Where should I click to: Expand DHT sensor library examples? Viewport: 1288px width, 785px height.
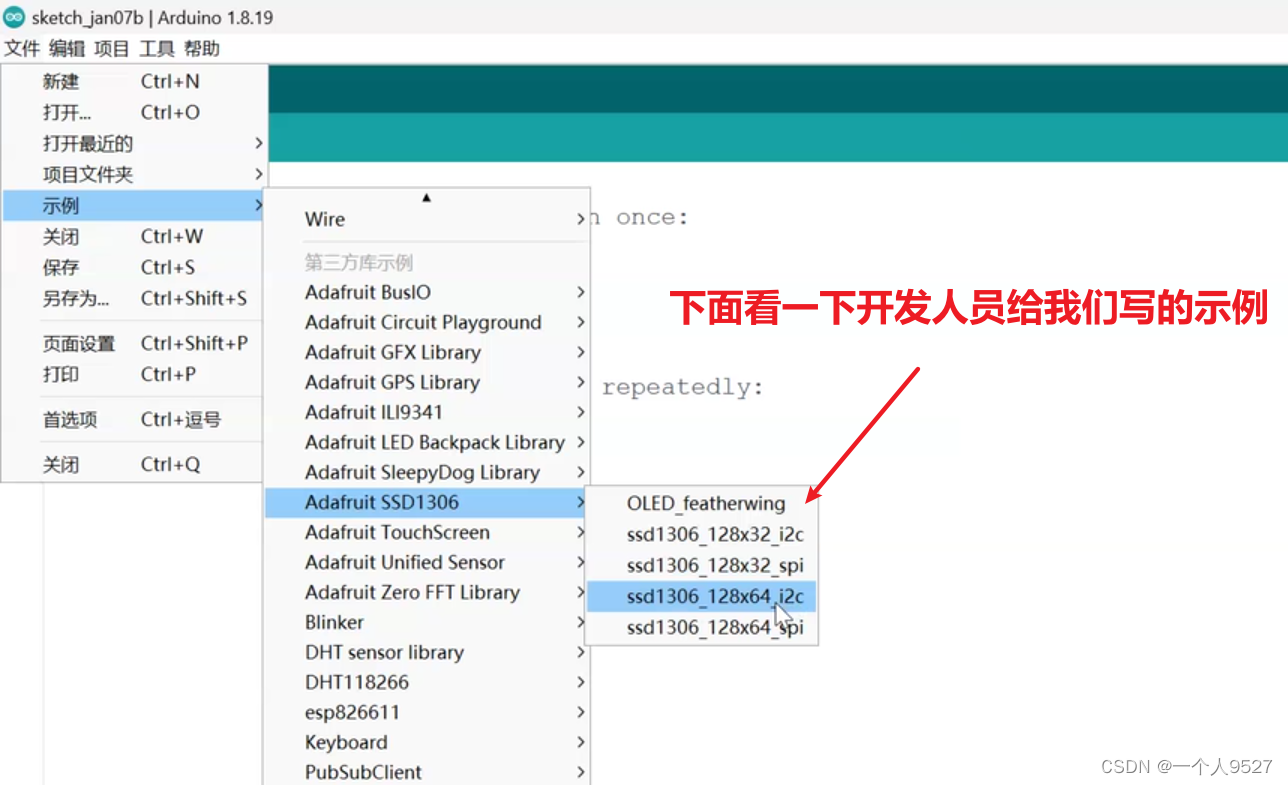tap(426, 653)
